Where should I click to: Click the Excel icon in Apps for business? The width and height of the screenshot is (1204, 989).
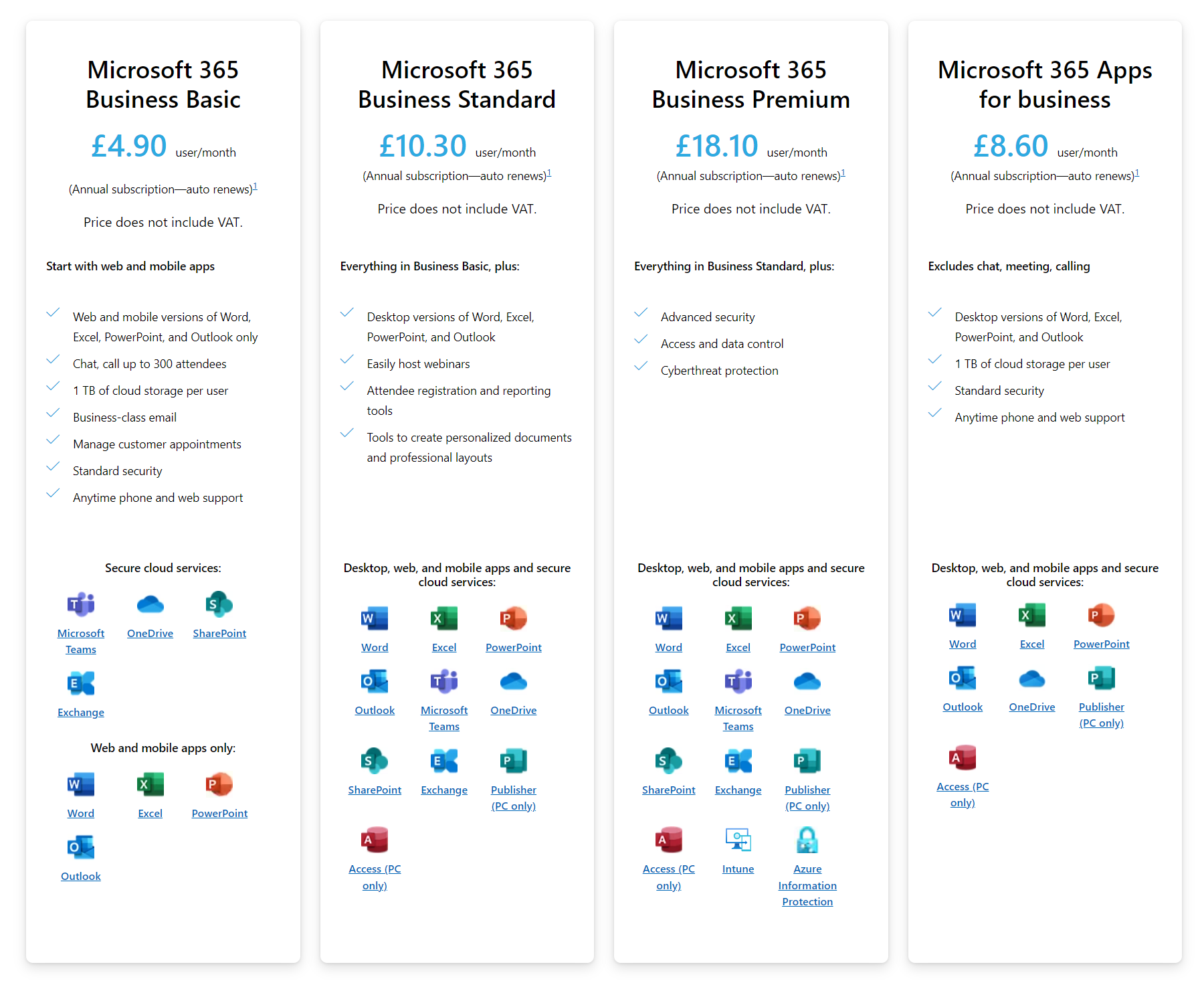click(x=1032, y=616)
